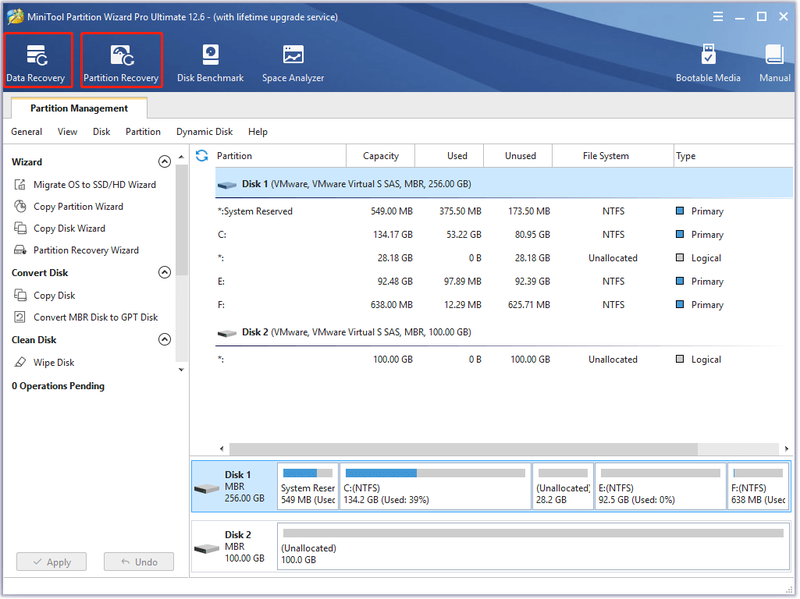Collapse the Clean Disk section

[x=164, y=339]
